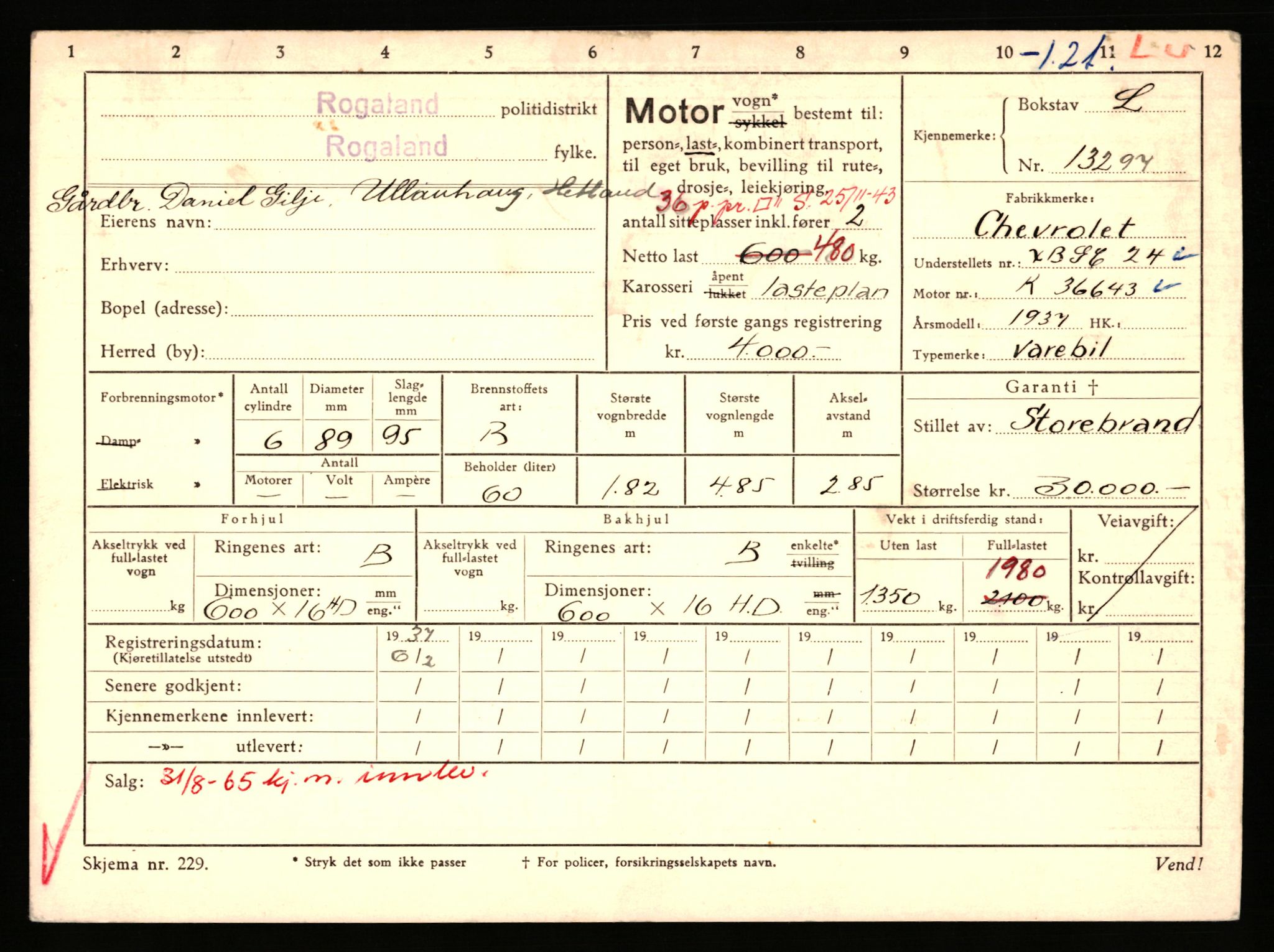Click the rear tire dimension '600 x 16 H.D.'
The image size is (1274, 952).
tap(669, 608)
